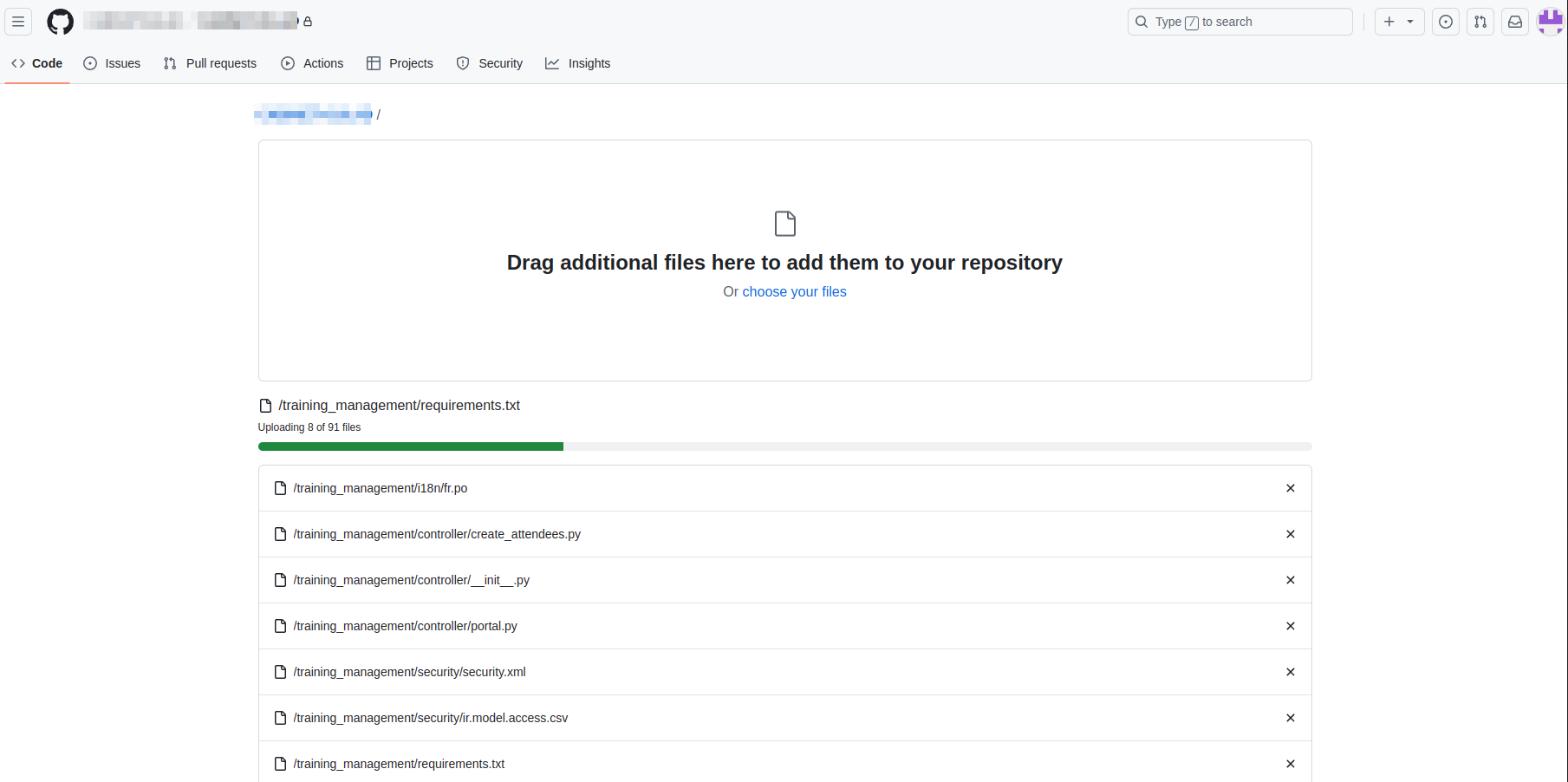Remove ir.model.access.csv from upload list
Viewport: 1568px width, 782px height.
pyautogui.click(x=1290, y=718)
